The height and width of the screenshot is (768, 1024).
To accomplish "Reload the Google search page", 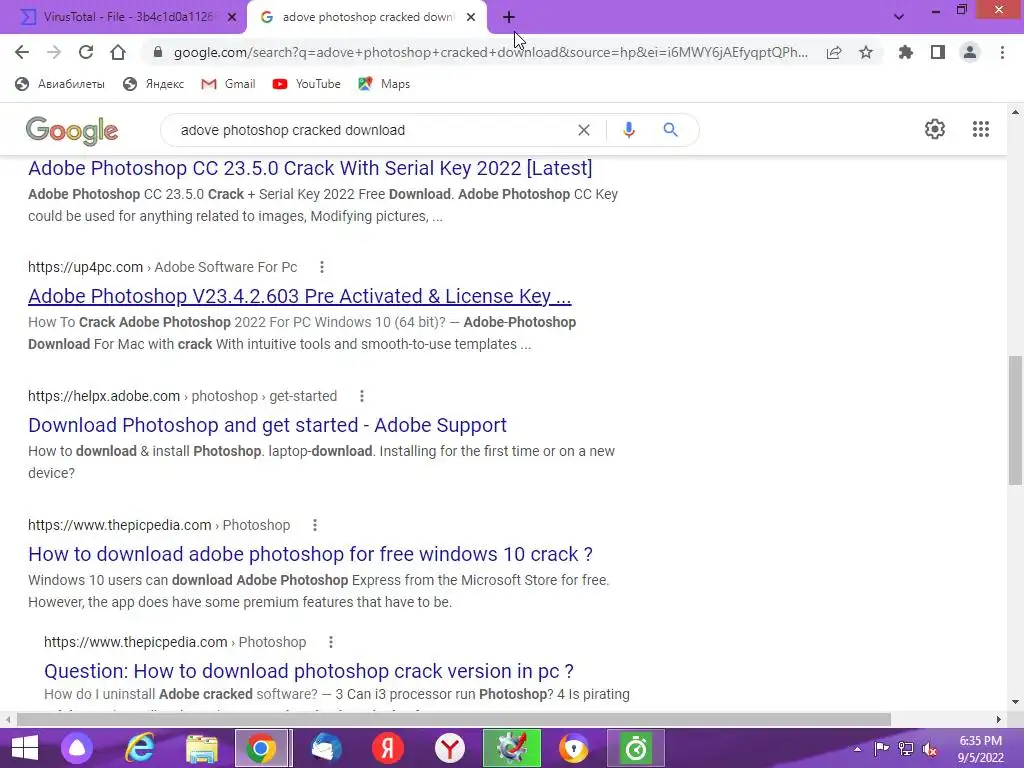I will click(86, 52).
